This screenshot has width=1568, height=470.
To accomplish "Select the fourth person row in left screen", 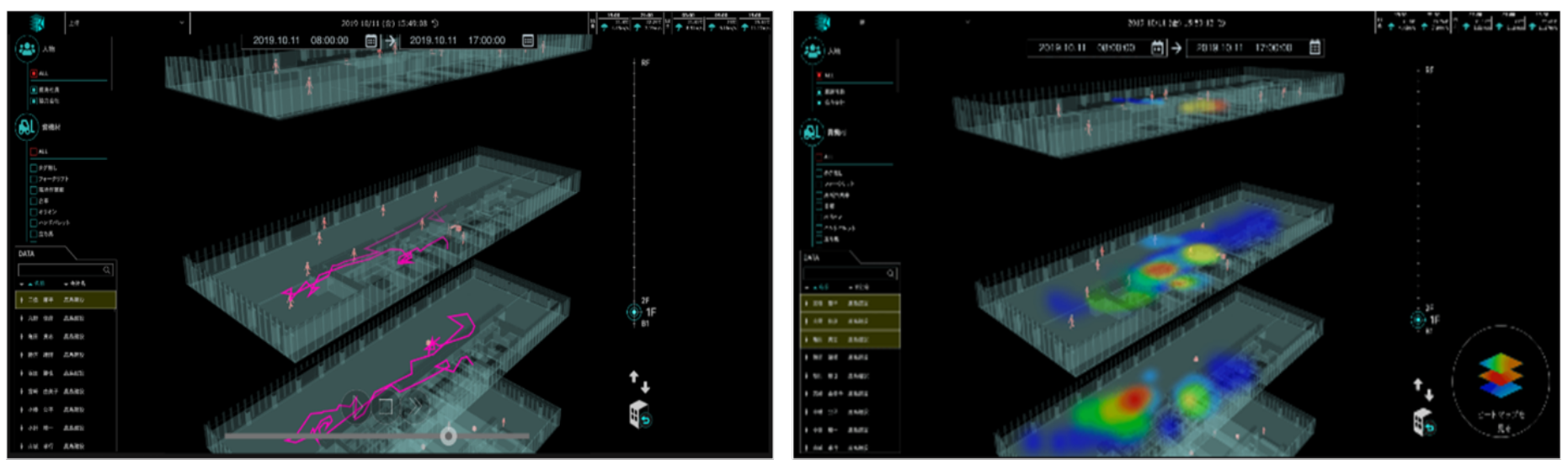I will [x=66, y=355].
